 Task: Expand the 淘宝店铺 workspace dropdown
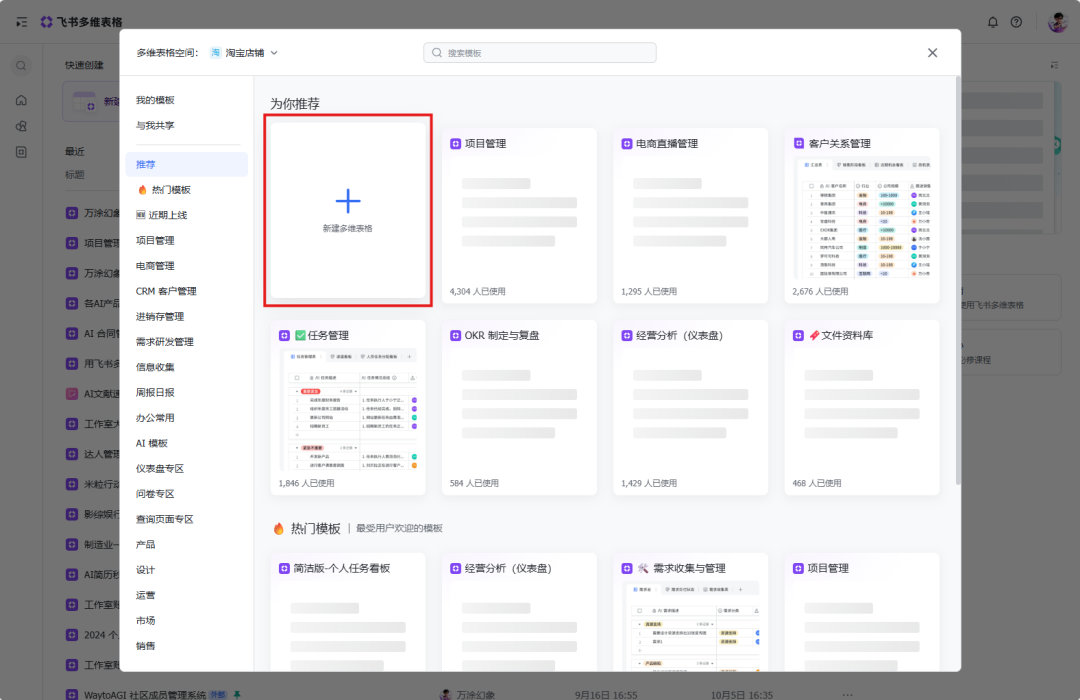(x=244, y=53)
